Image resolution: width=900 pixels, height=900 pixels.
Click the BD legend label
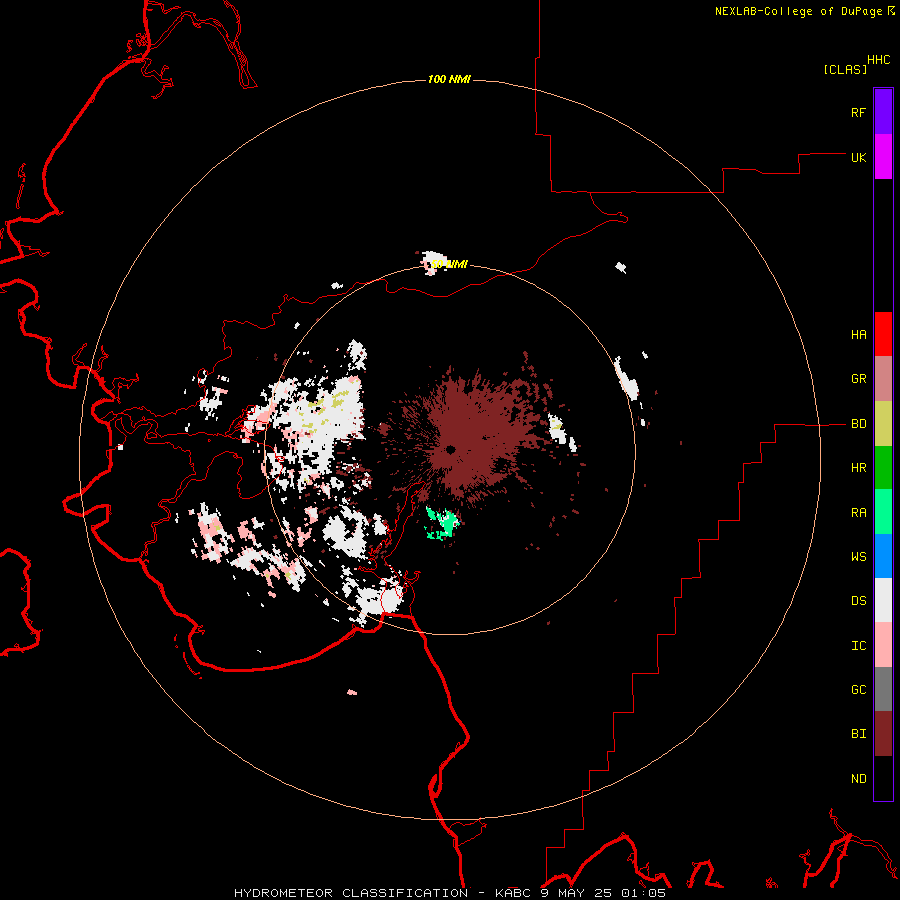858,424
